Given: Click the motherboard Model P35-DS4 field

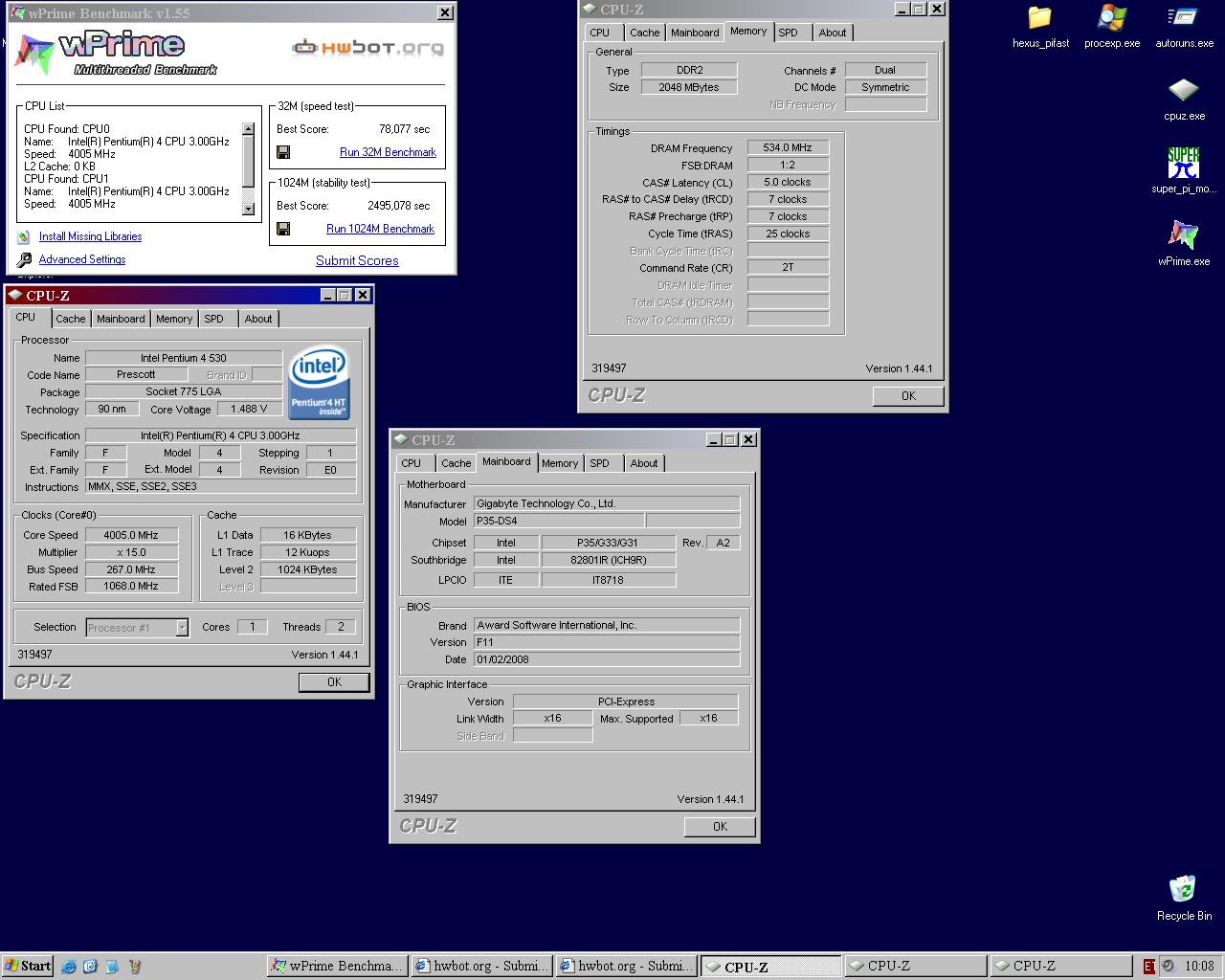Looking at the screenshot, I should click(x=558, y=521).
